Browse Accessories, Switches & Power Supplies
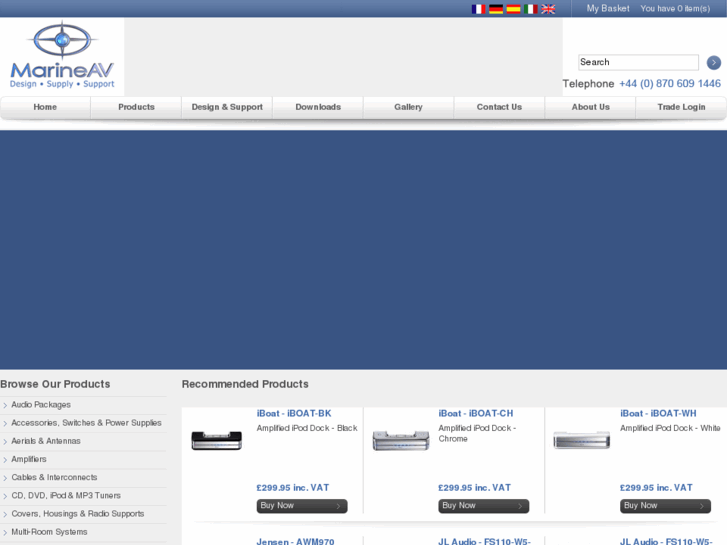Image resolution: width=727 pixels, height=545 pixels. 86,423
